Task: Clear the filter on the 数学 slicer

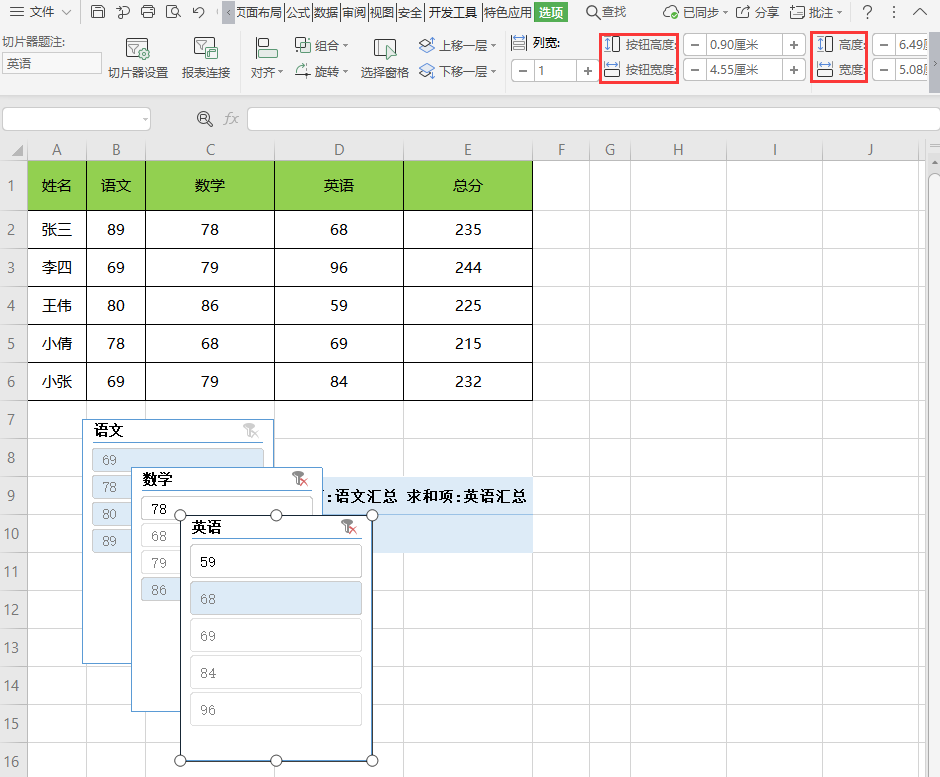Action: (x=299, y=479)
